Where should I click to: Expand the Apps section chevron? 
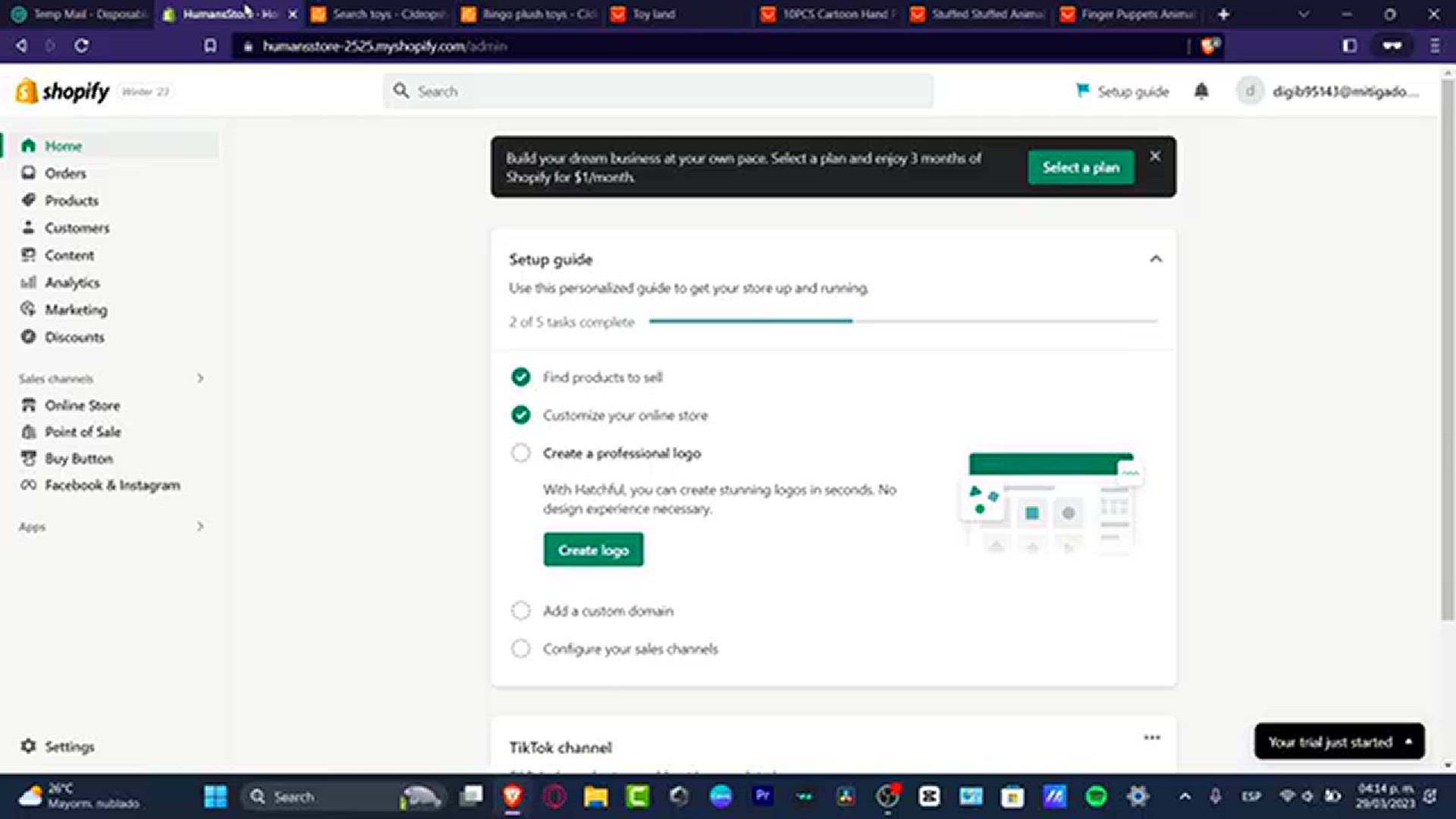pyautogui.click(x=200, y=526)
